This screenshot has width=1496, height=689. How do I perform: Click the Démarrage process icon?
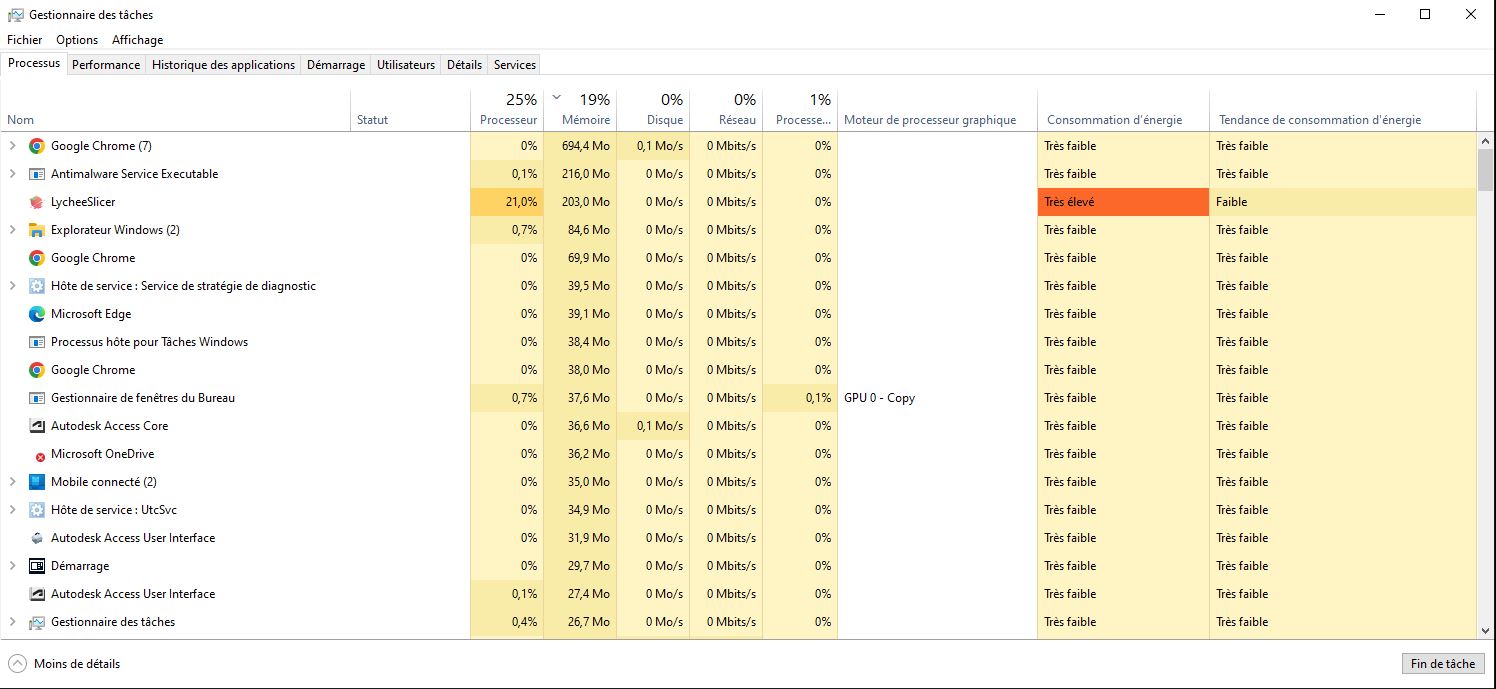[x=37, y=566]
